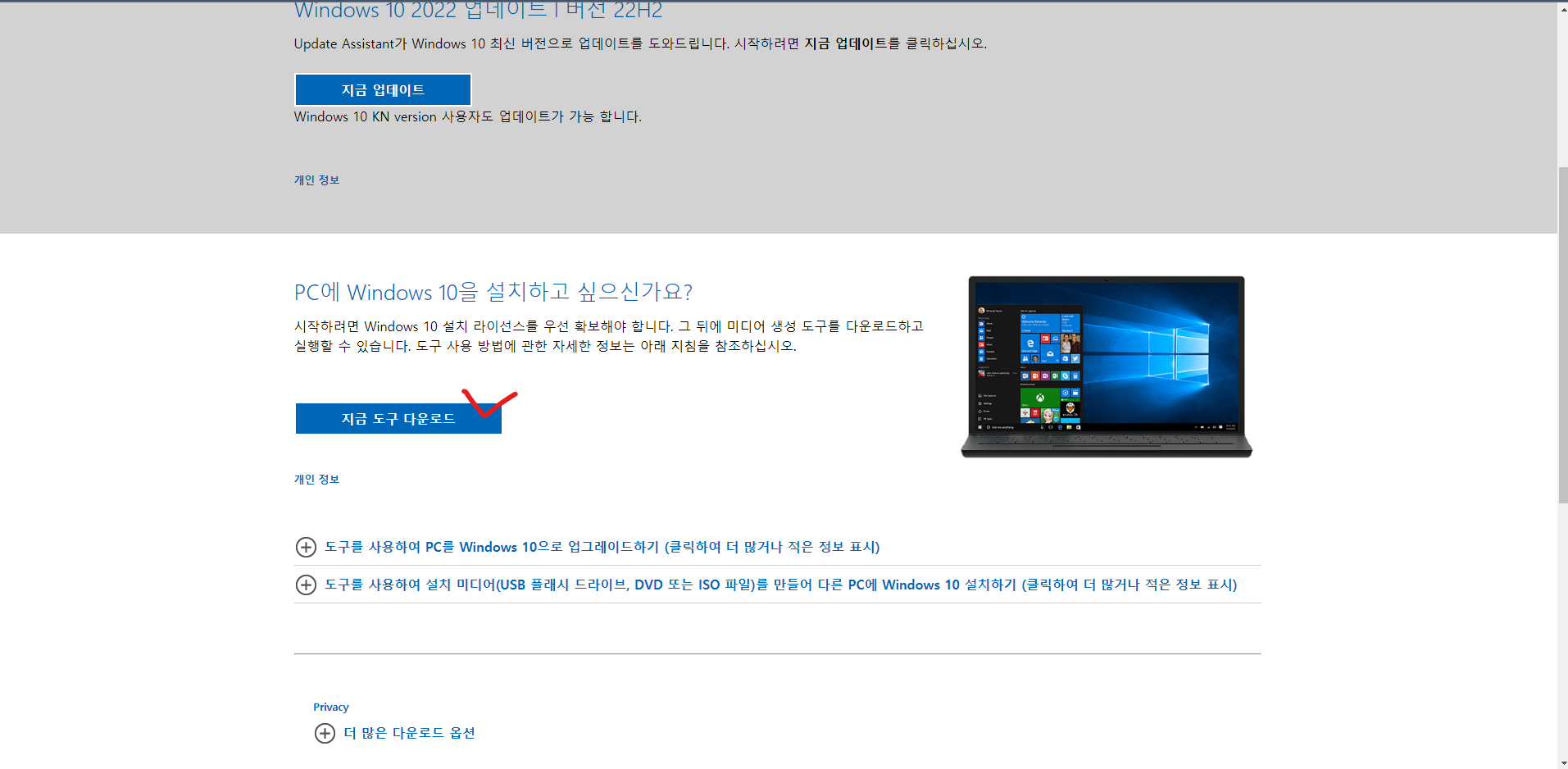Click the Windows 10 2022 업데이트 heading

(478, 10)
